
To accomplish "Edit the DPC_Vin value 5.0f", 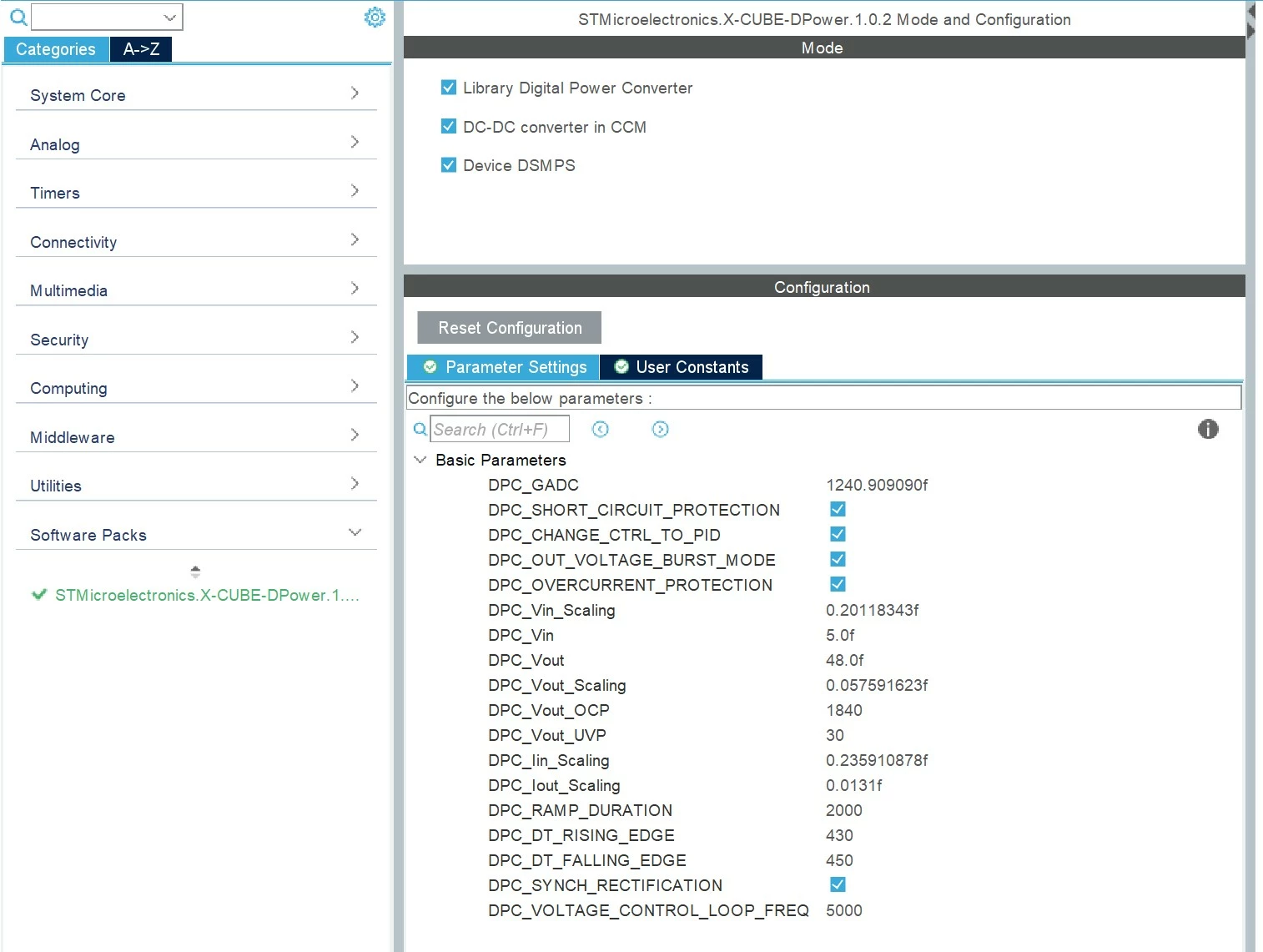I will click(x=840, y=635).
